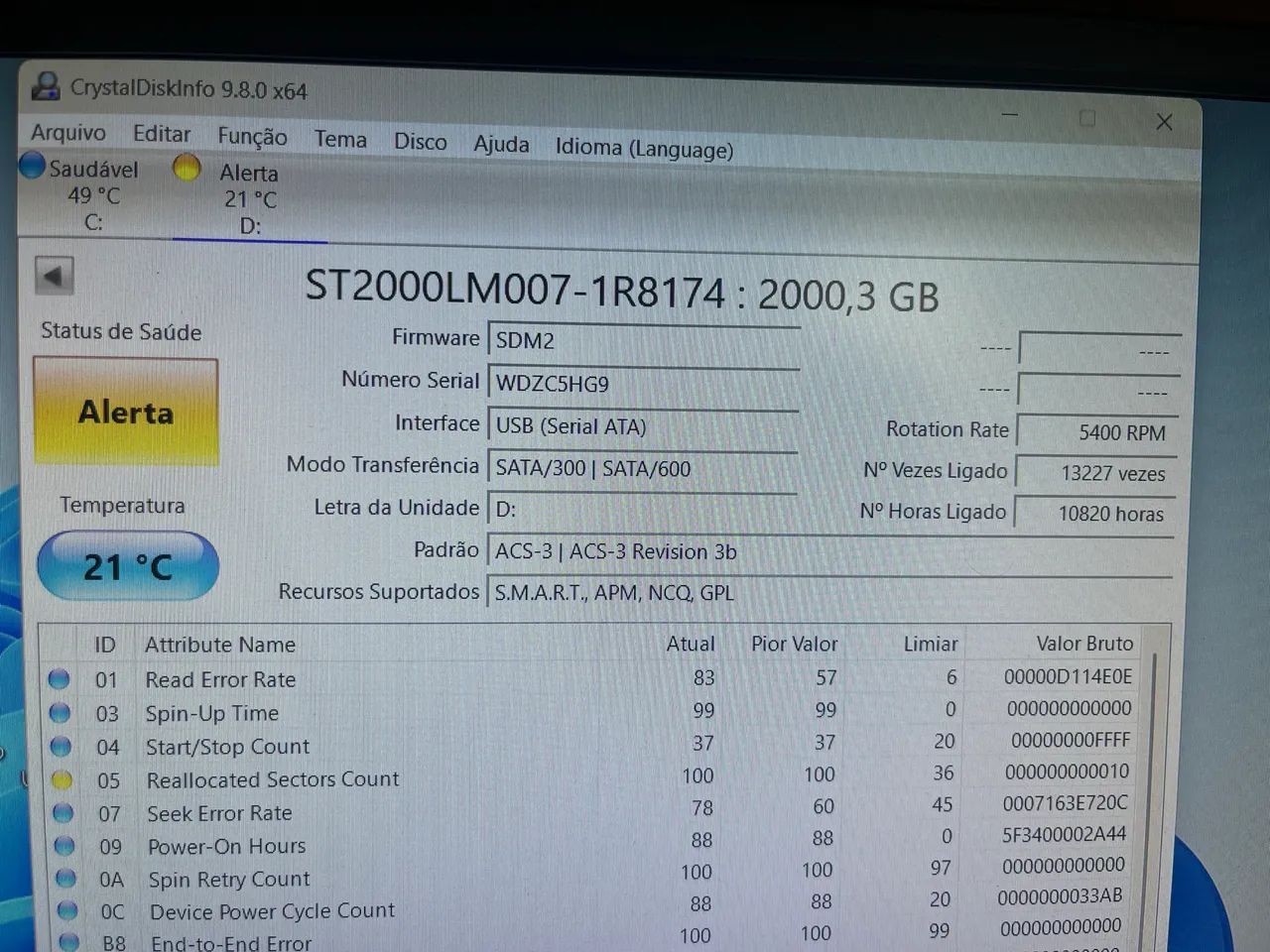Click raw value 00000D114E0E
Viewport: 1270px width, 952px height.
pos(1068,677)
